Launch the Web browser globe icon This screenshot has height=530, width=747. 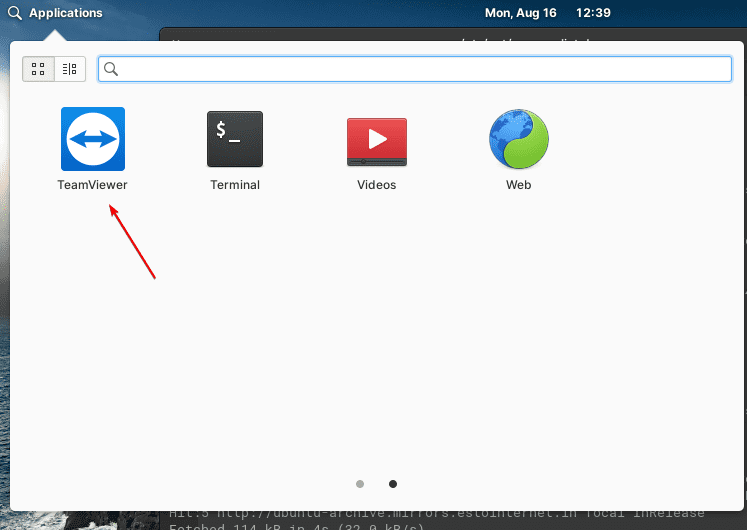519,139
